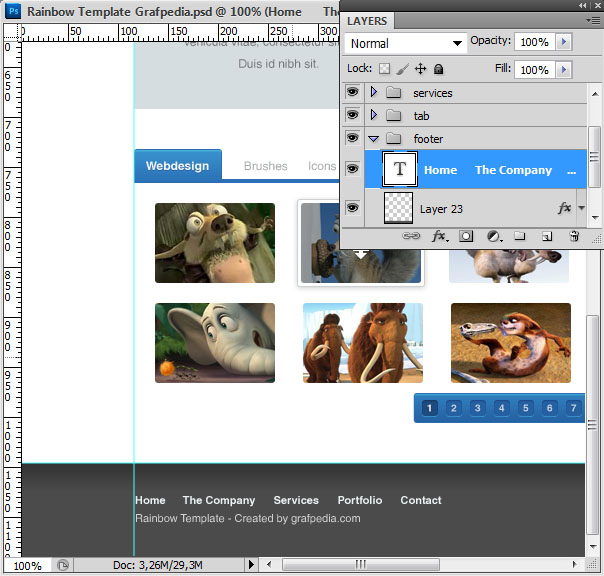Image resolution: width=604 pixels, height=576 pixels.
Task: Hide the Home The Company text layer
Action: [352, 169]
